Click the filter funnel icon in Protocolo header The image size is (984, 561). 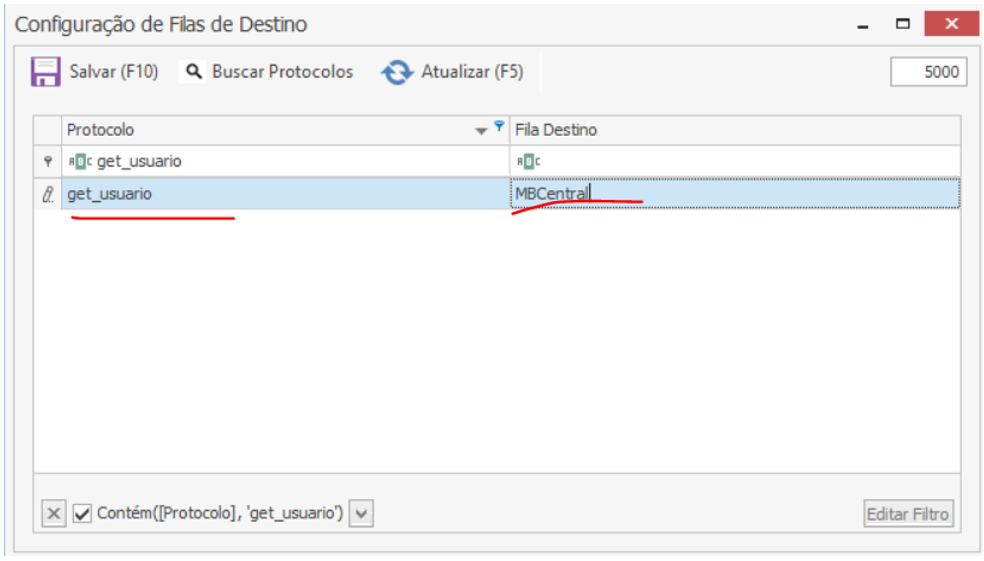[499, 126]
